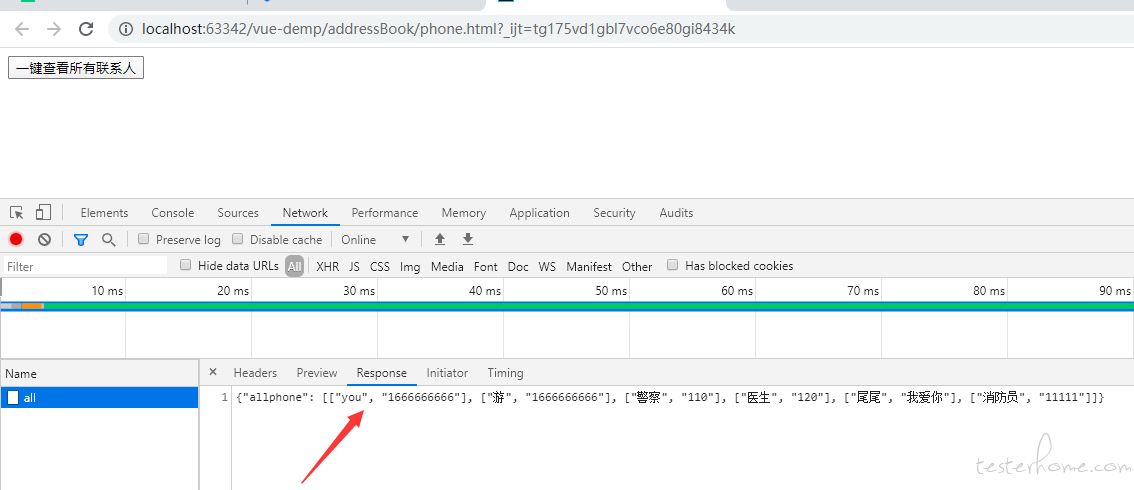Filter requests by XHR
Image resolution: width=1134 pixels, height=490 pixels.
[x=328, y=266]
